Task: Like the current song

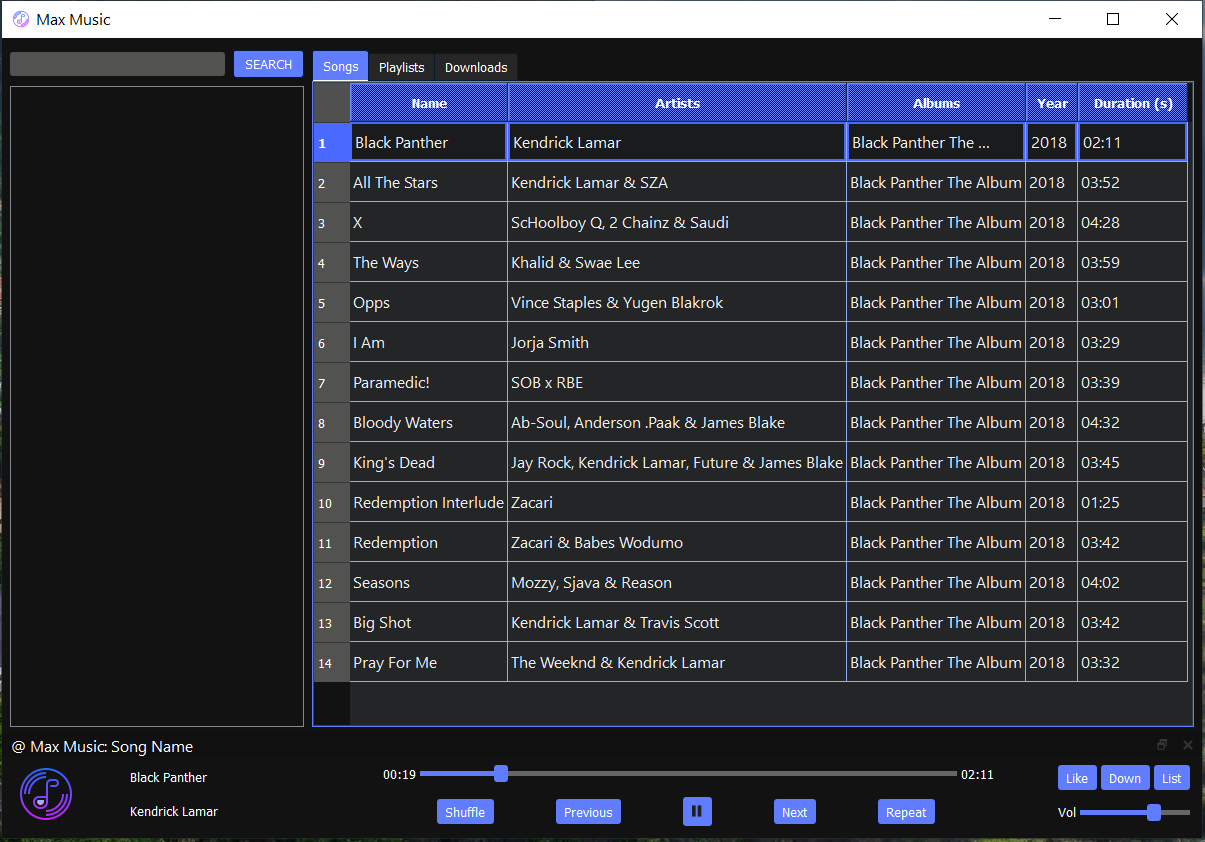Action: click(x=1077, y=778)
